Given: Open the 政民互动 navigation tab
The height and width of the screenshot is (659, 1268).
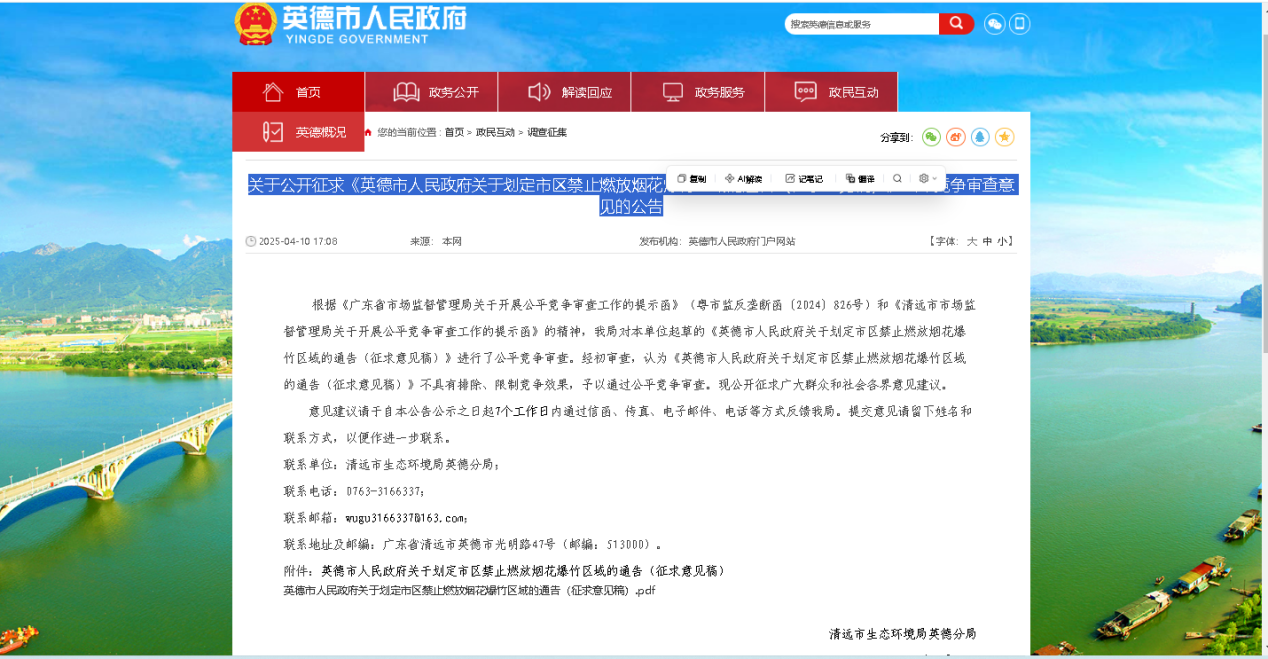Looking at the screenshot, I should [x=831, y=92].
